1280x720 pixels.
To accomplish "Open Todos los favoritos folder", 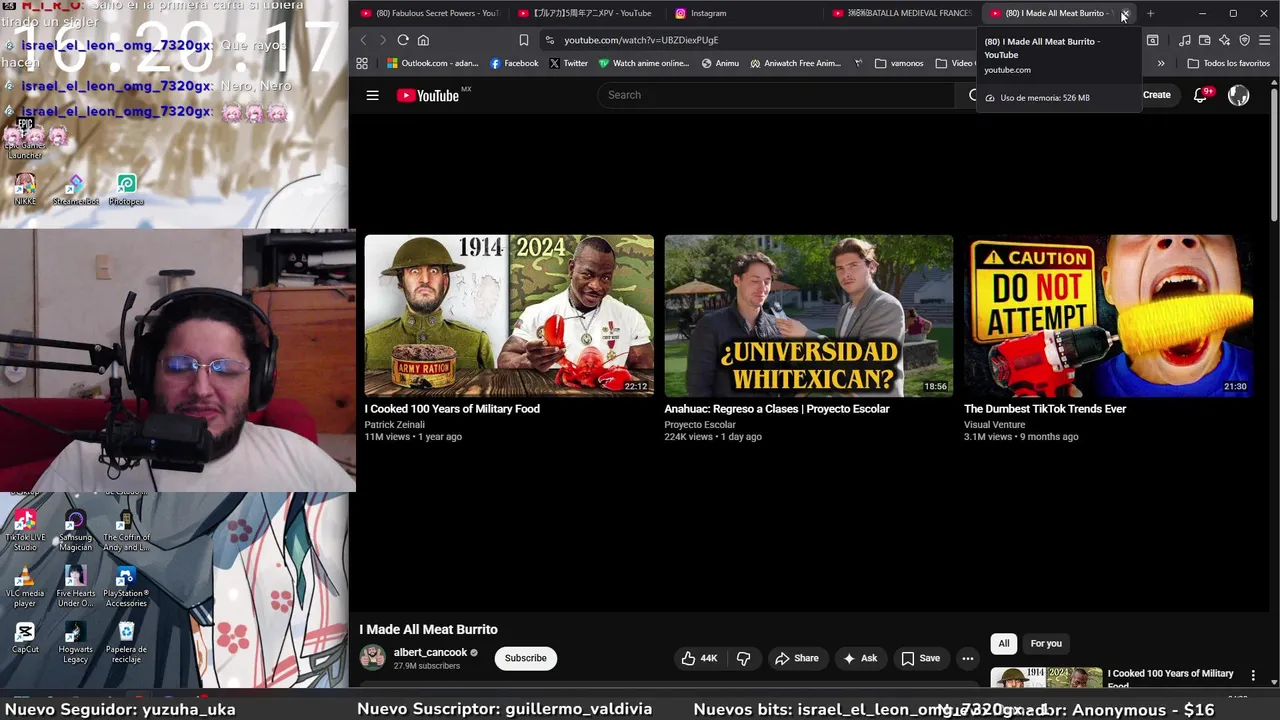I will coord(1229,63).
